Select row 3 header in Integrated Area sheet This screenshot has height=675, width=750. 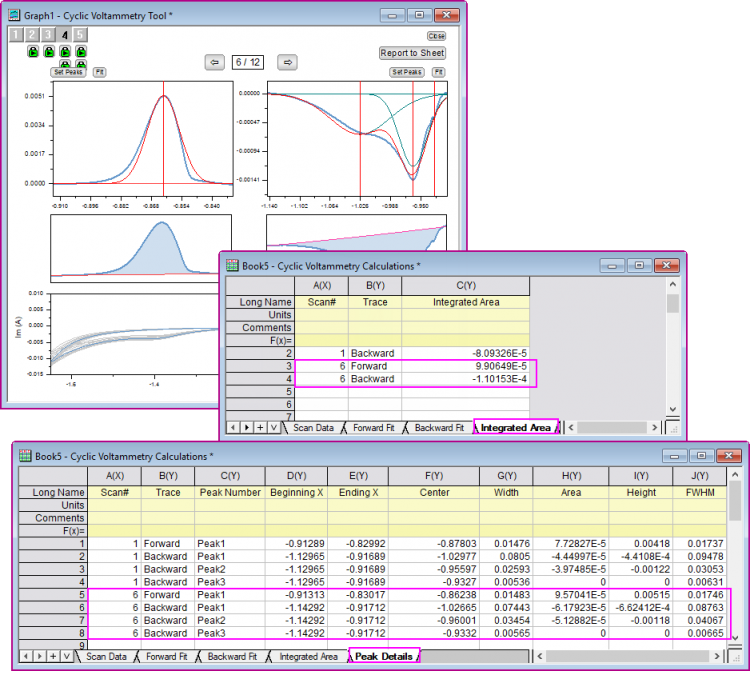coord(260,366)
